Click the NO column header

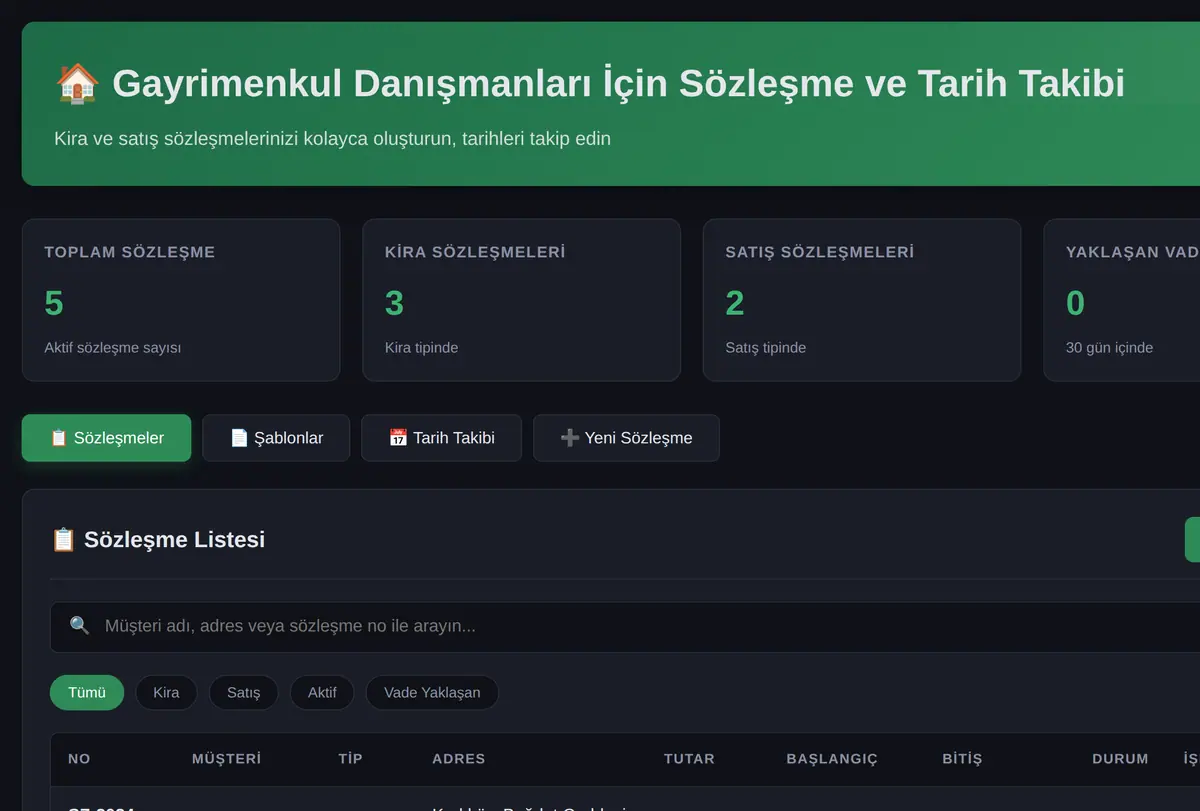[79, 759]
